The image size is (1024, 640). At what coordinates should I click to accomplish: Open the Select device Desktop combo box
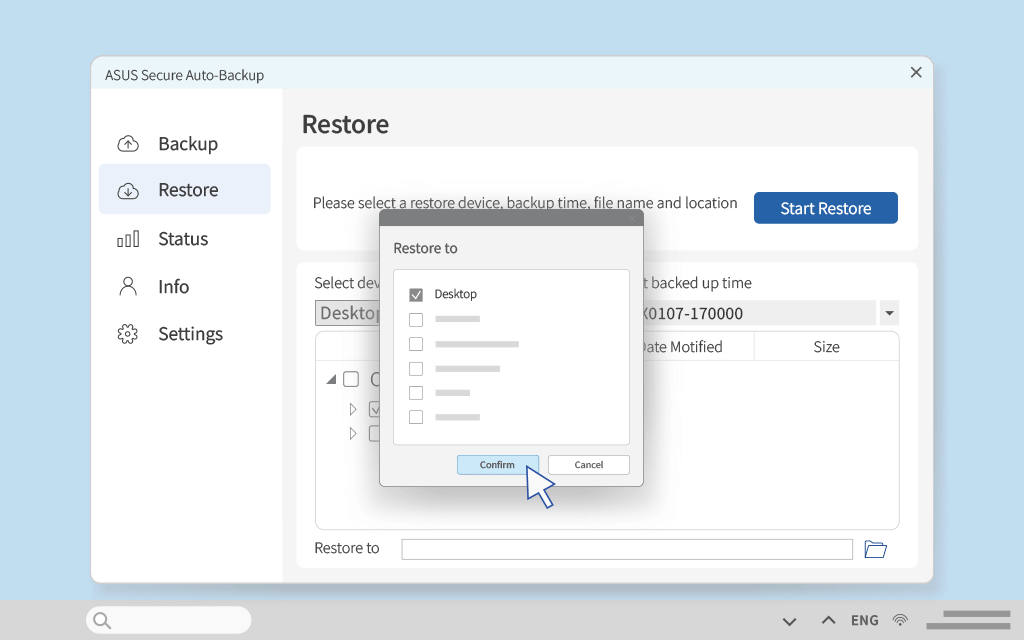tap(347, 313)
